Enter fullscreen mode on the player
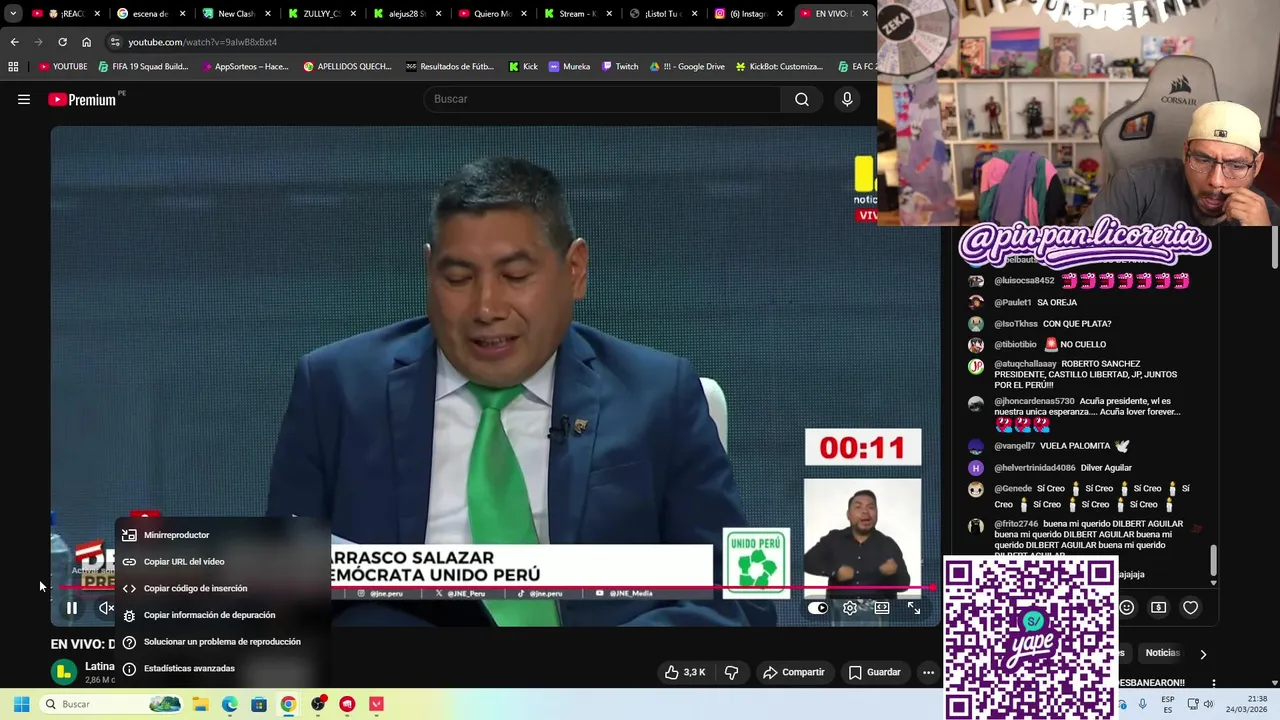The width and height of the screenshot is (1280, 720). point(914,608)
